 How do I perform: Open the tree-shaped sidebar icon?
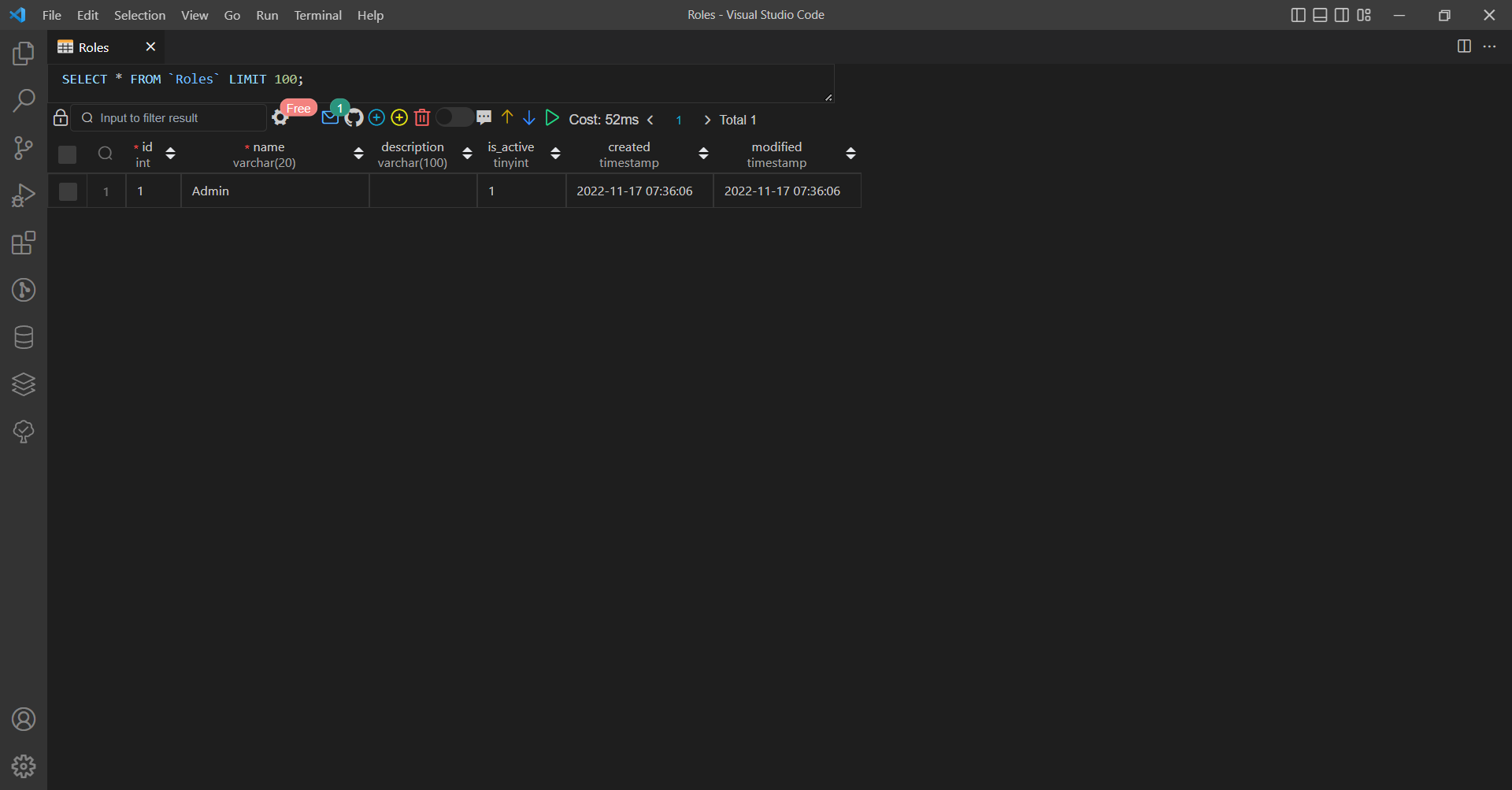pos(24,432)
